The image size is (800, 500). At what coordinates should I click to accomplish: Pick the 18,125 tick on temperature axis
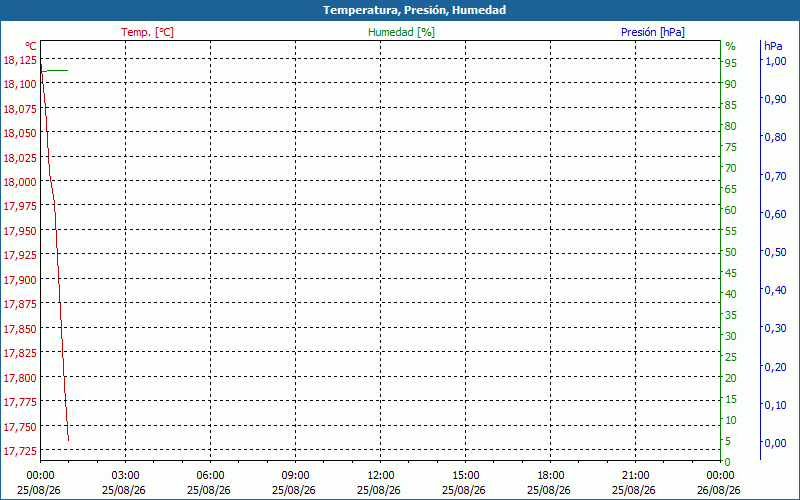(20, 60)
